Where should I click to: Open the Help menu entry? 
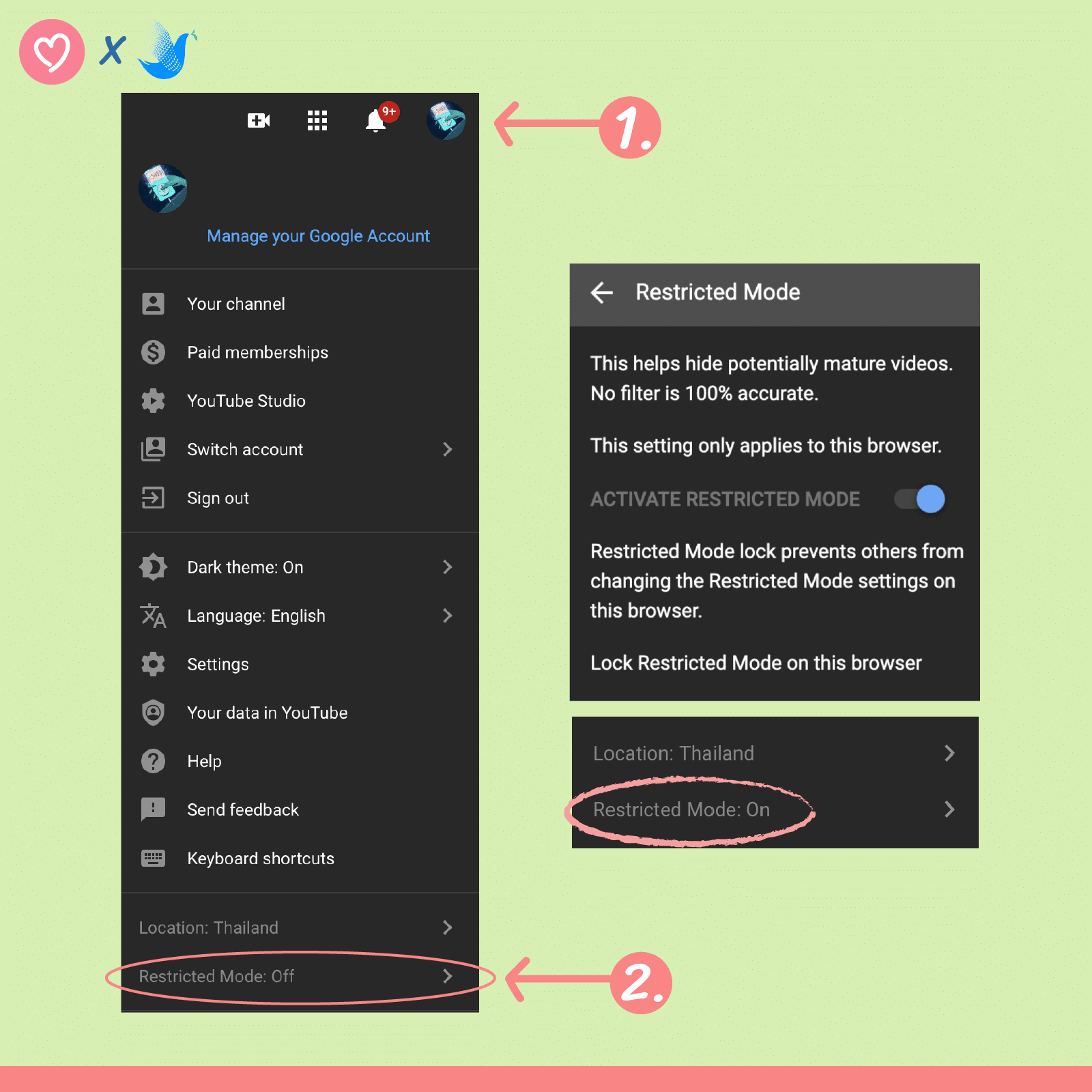click(300, 761)
